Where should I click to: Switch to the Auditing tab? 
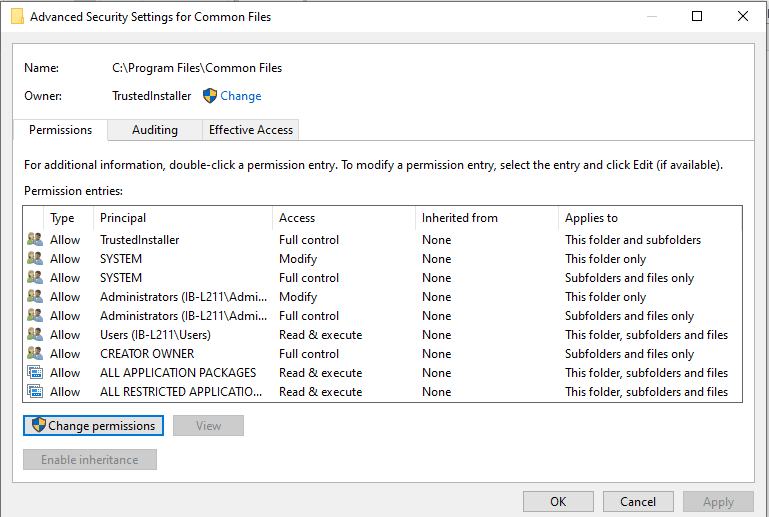click(x=155, y=130)
